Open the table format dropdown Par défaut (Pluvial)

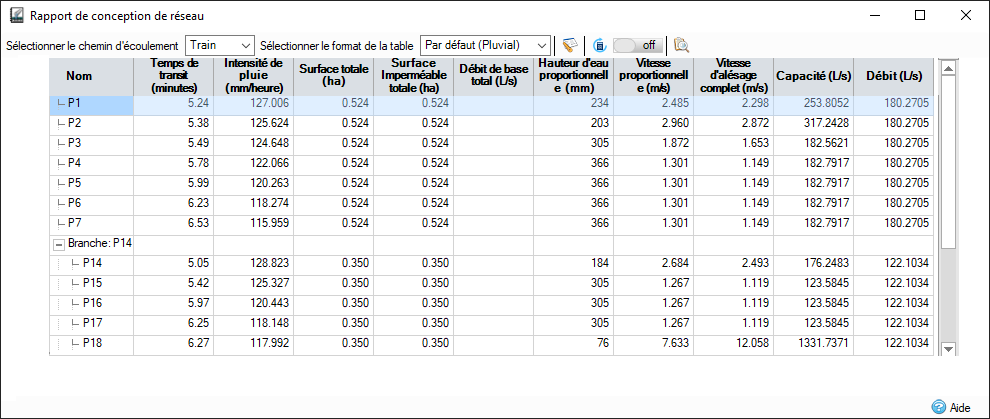485,45
